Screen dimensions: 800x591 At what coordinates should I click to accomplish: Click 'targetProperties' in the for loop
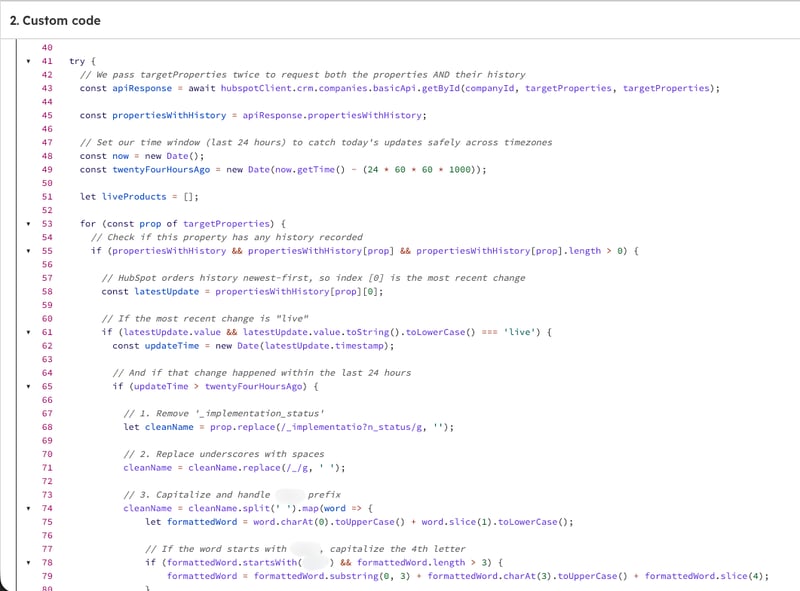226,224
